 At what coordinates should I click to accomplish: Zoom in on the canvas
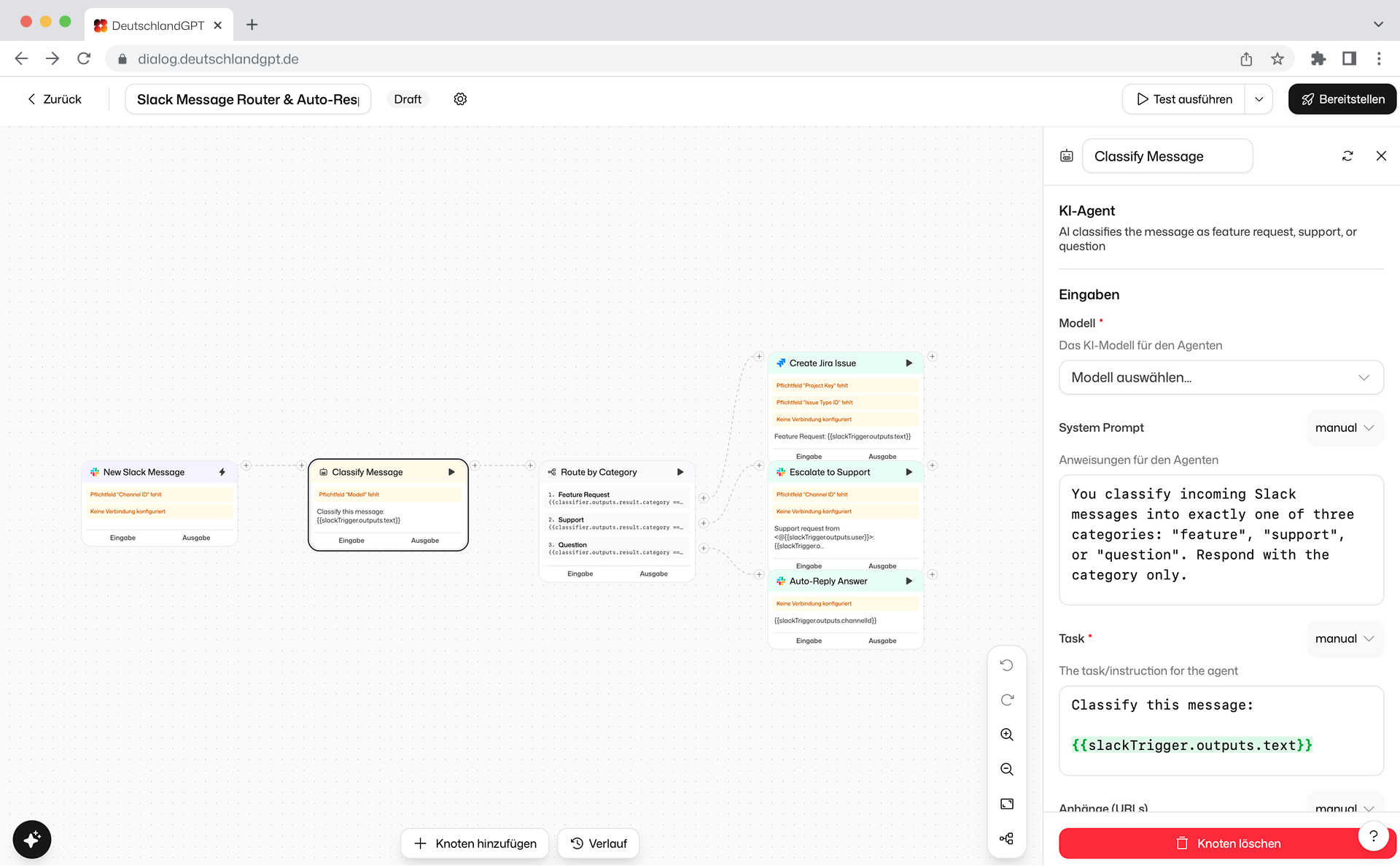tap(1007, 735)
